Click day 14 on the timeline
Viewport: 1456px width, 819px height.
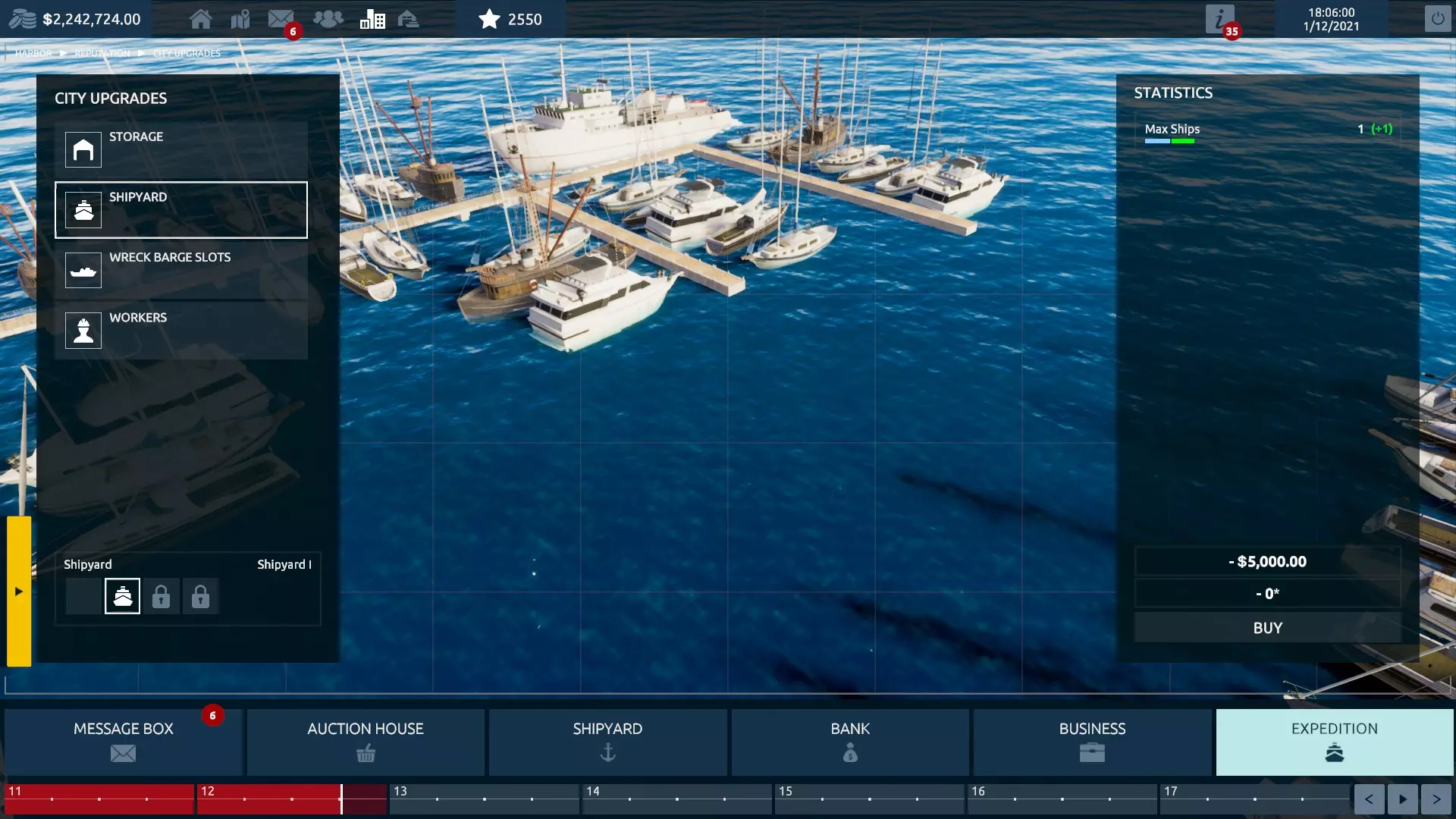tap(676, 799)
